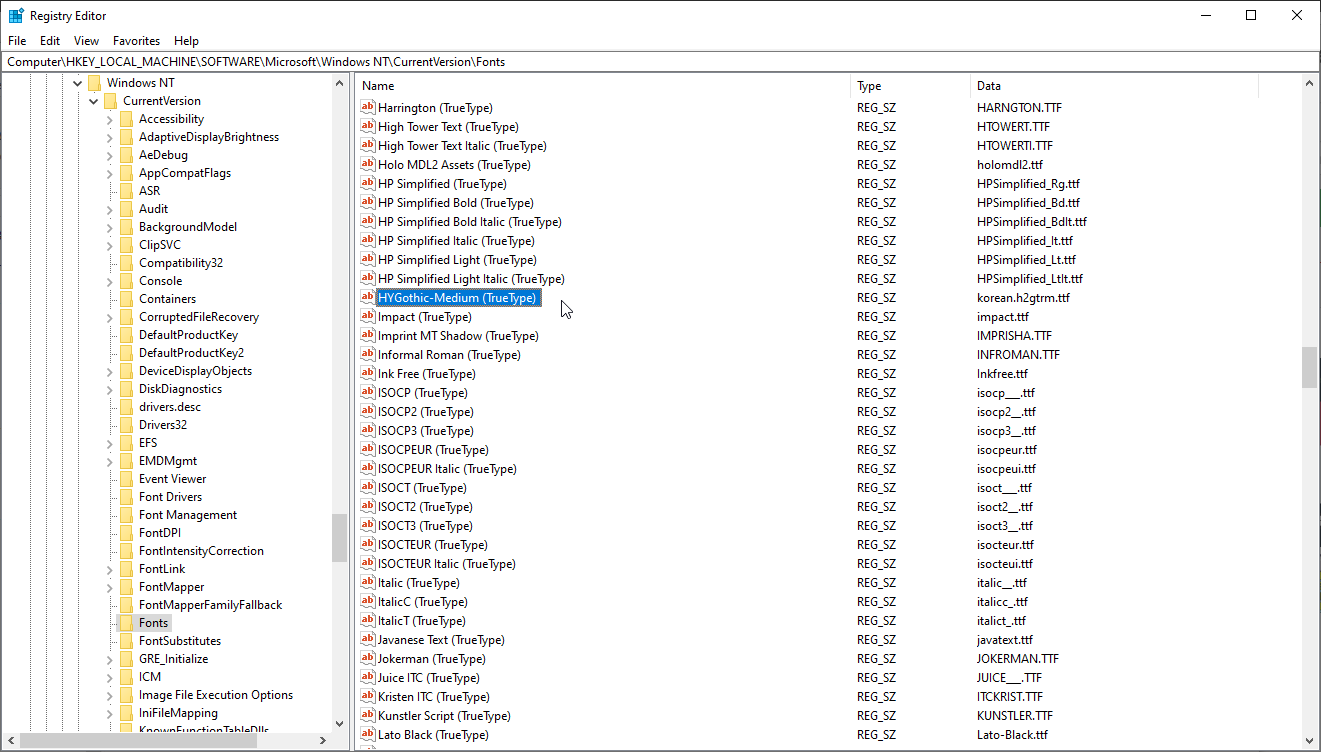Click the string value icon for Harrington (TrueType)

368,107
